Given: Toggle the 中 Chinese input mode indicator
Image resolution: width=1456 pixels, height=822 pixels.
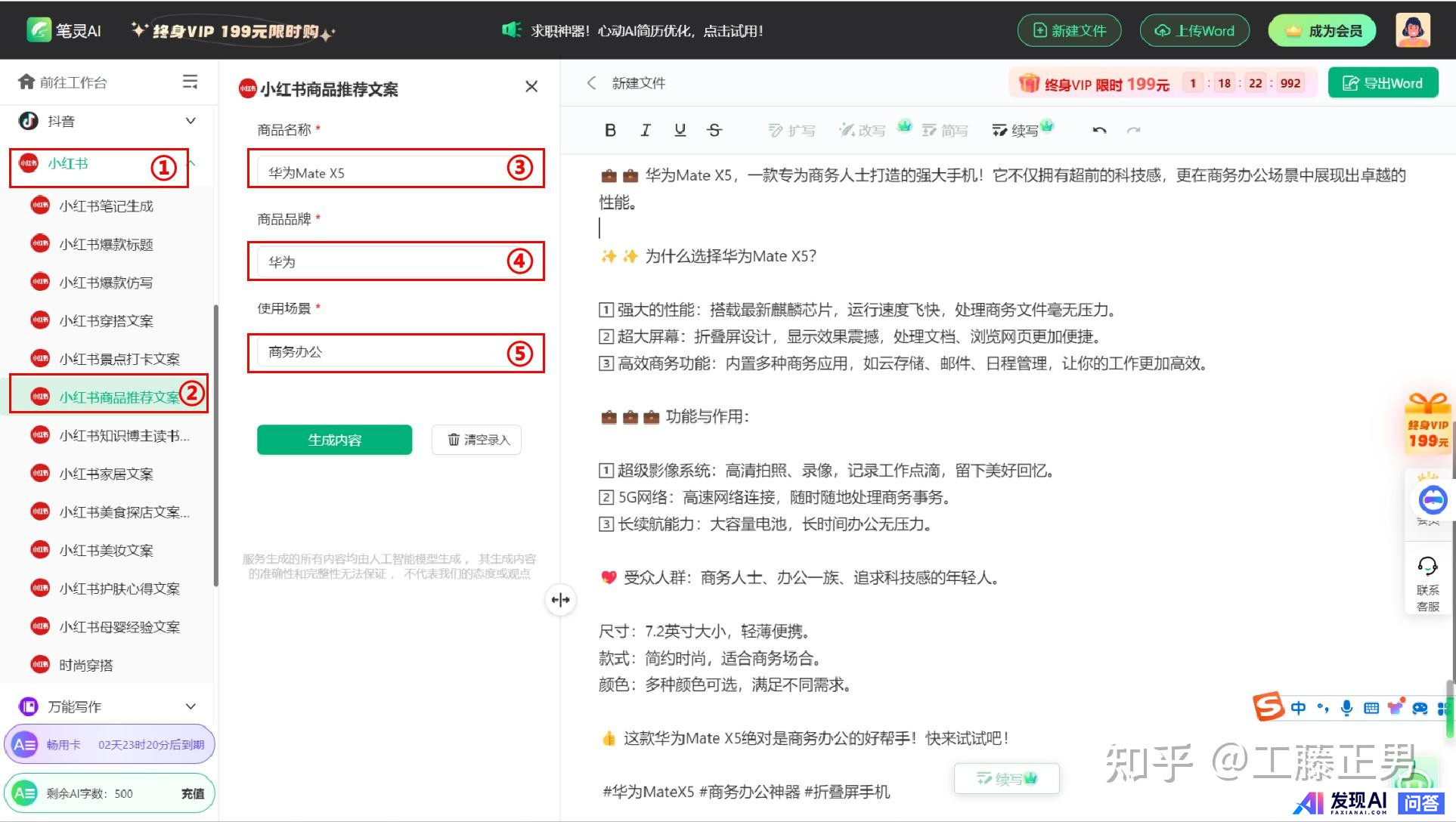Looking at the screenshot, I should coord(1298,708).
